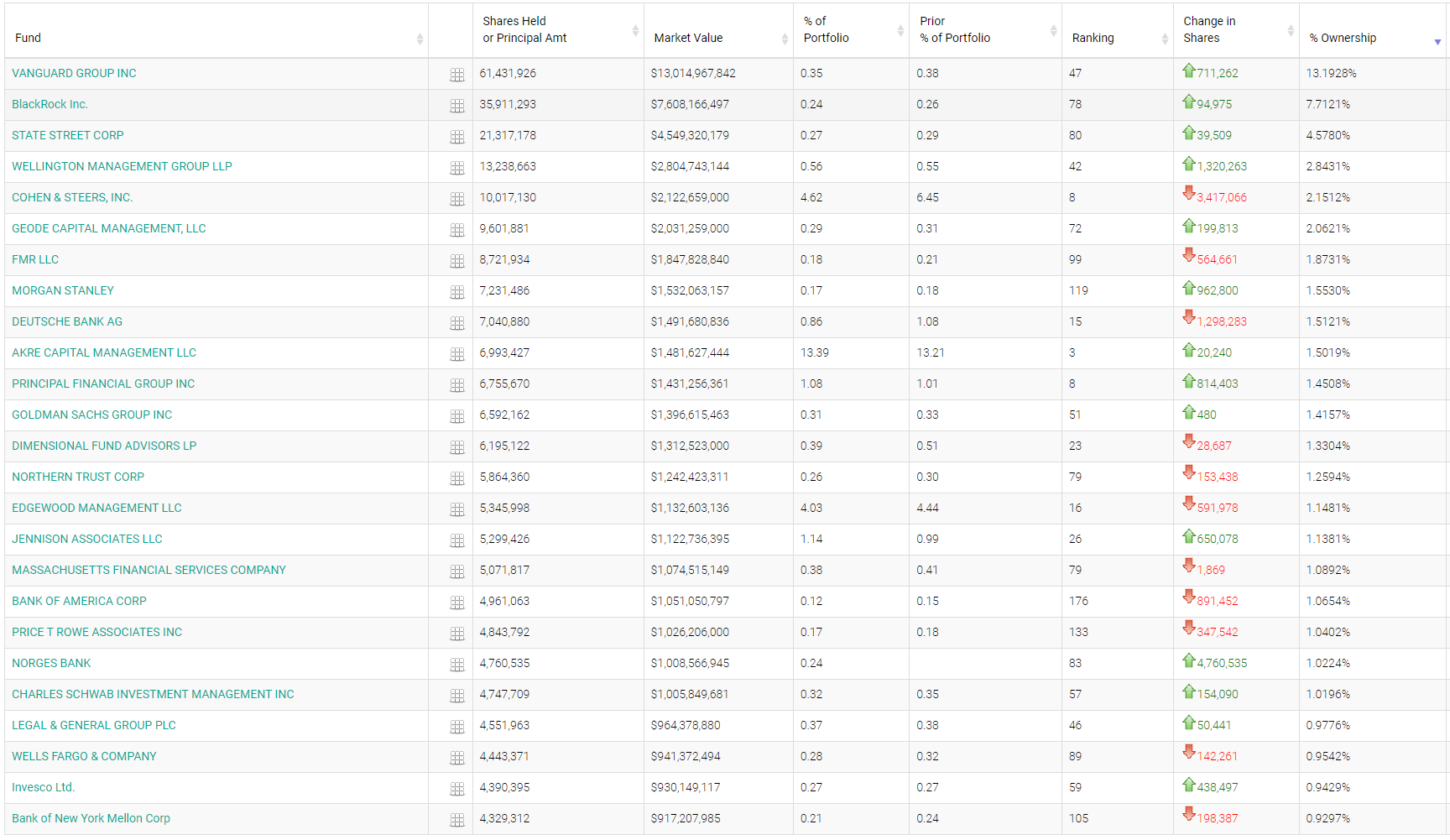Image resolution: width=1450 pixels, height=840 pixels.
Task: Sort by Prior % of Portfolio column
Action: (985, 30)
